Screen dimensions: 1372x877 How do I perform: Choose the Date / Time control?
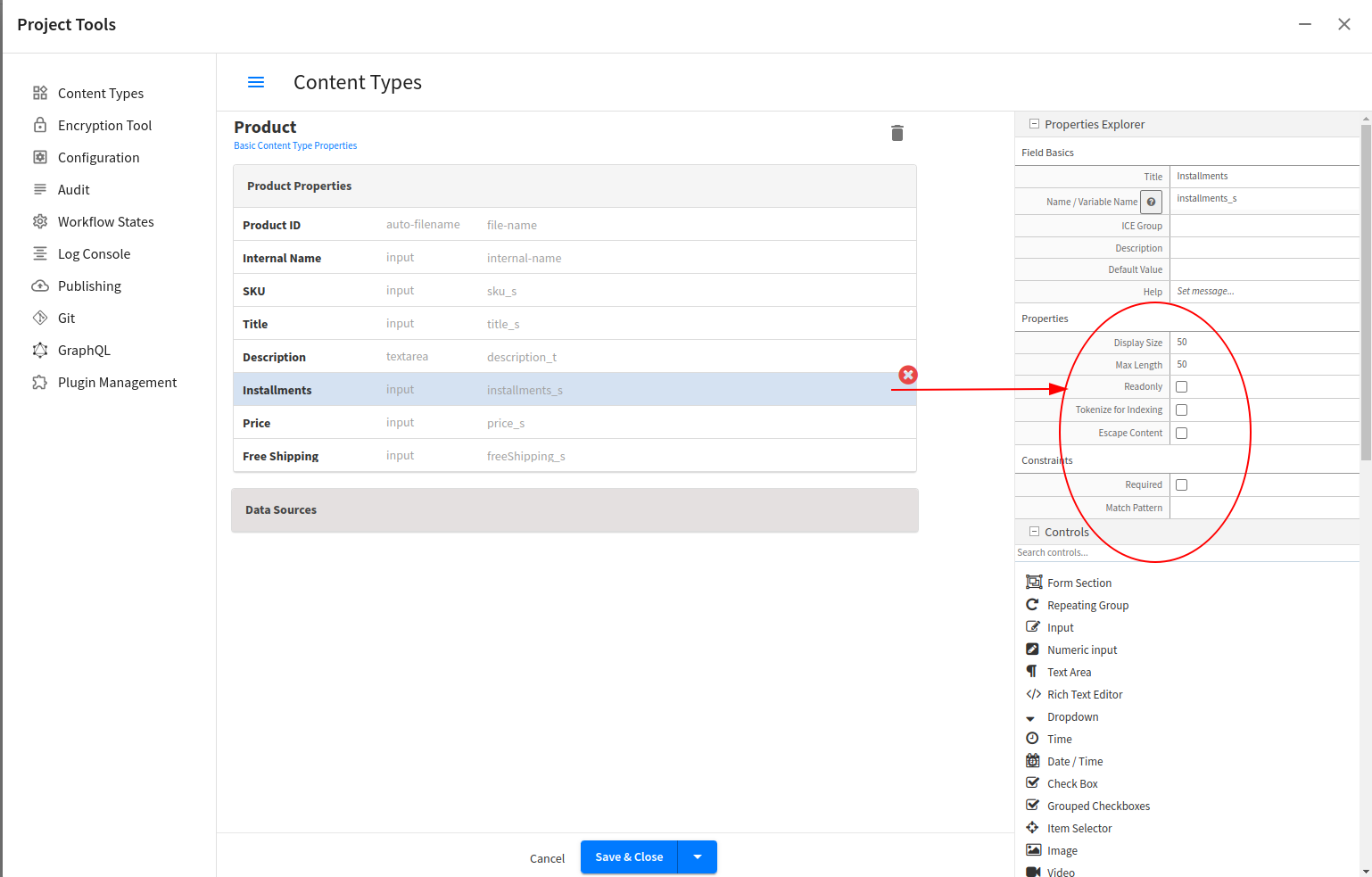click(1074, 761)
